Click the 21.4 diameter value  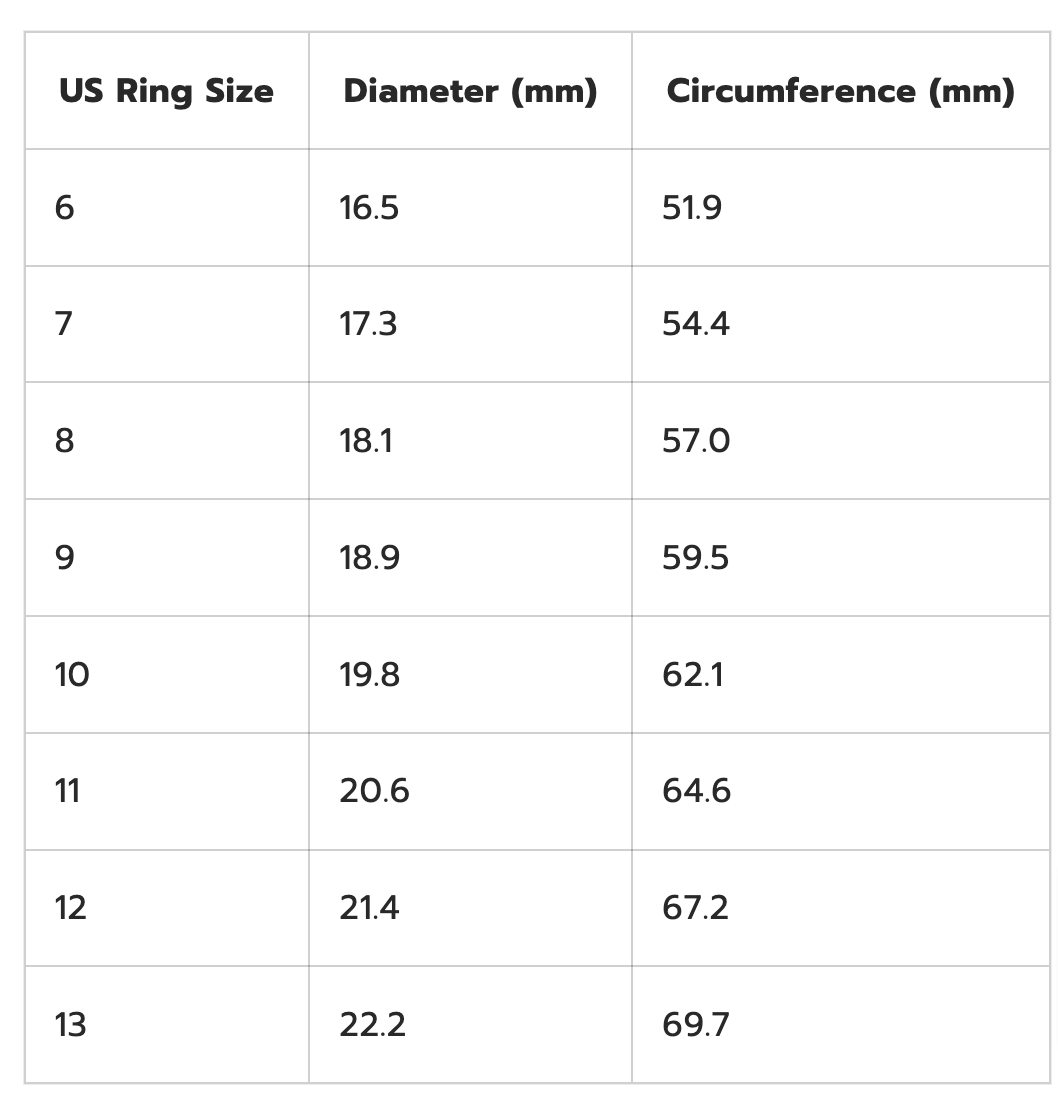[369, 908]
